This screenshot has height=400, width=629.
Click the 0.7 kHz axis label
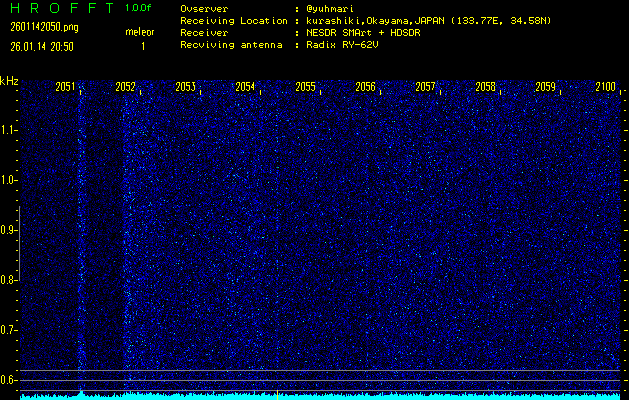click(x=8, y=330)
